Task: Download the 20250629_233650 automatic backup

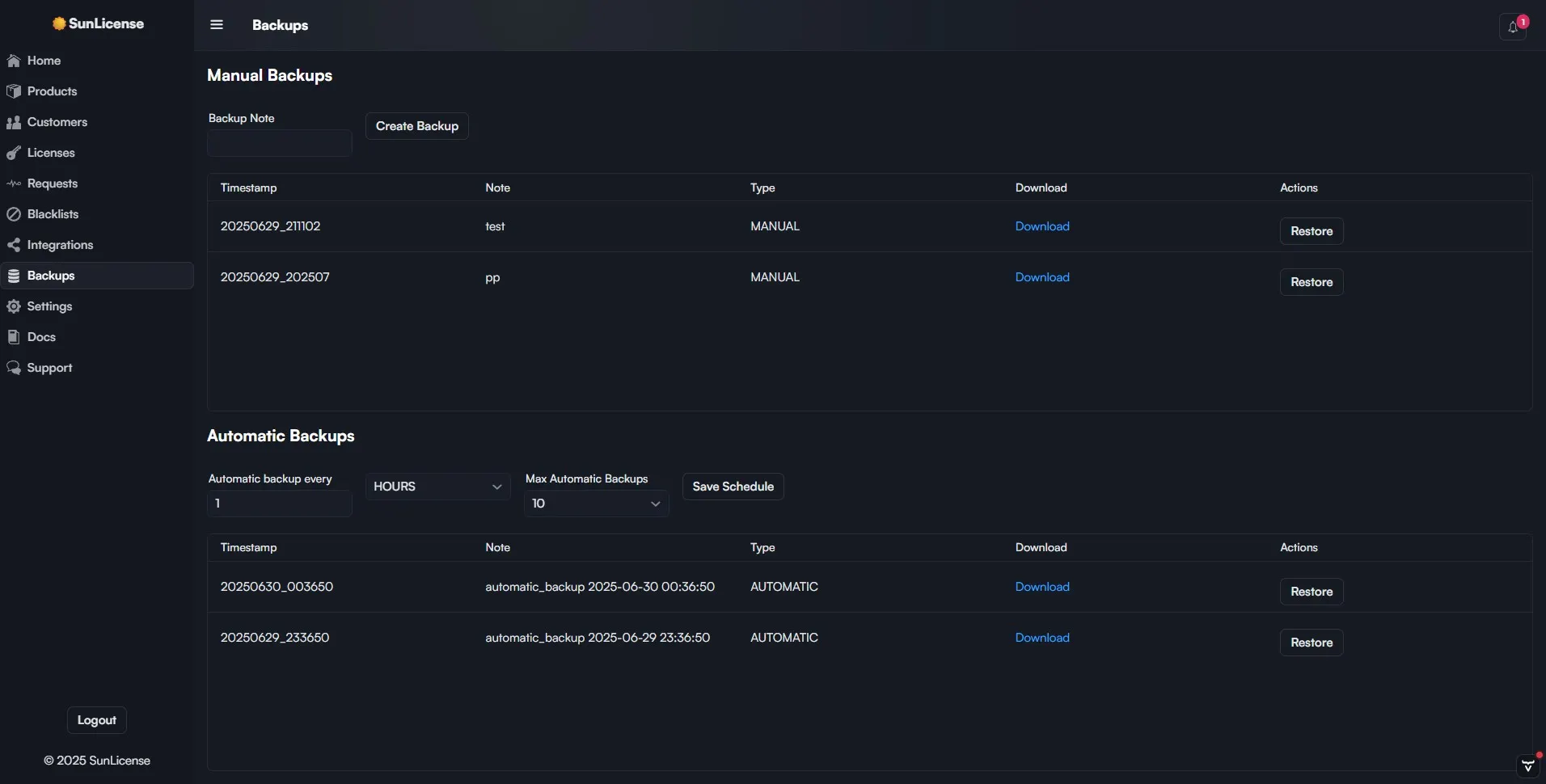Action: [1042, 638]
